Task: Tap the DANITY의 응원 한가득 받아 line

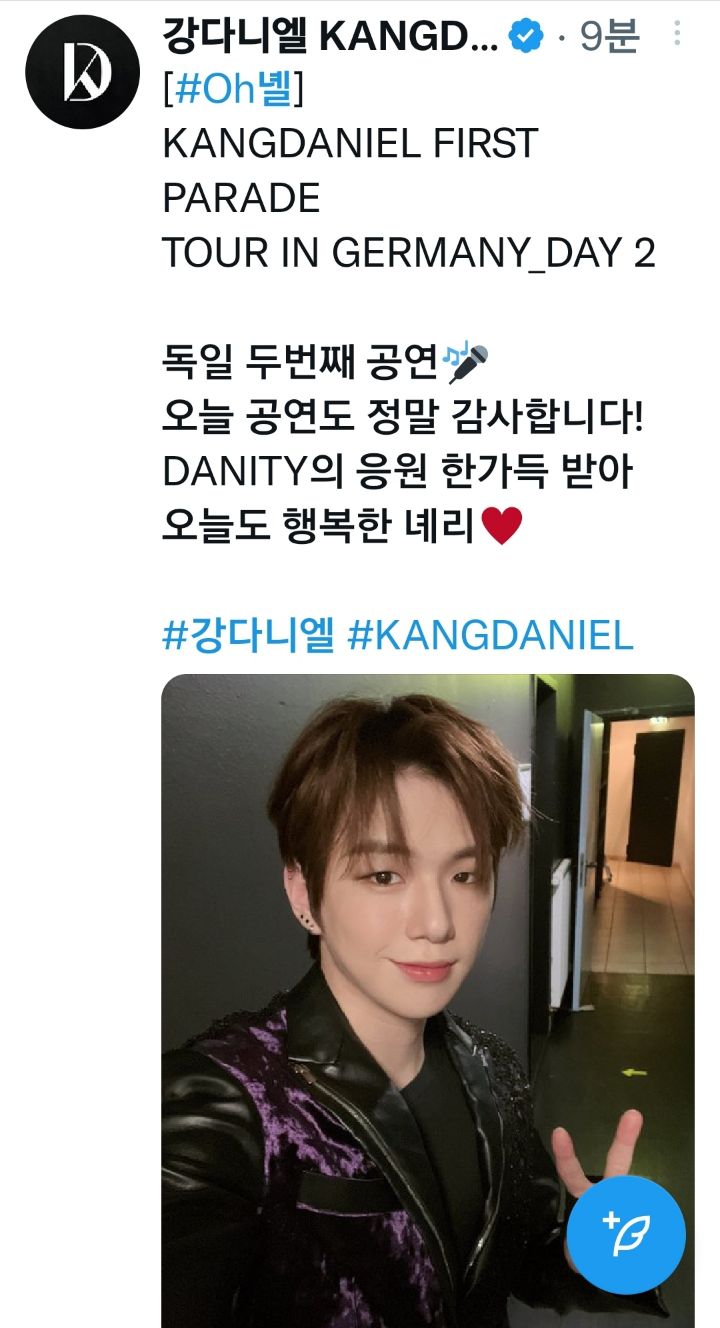Action: [398, 472]
